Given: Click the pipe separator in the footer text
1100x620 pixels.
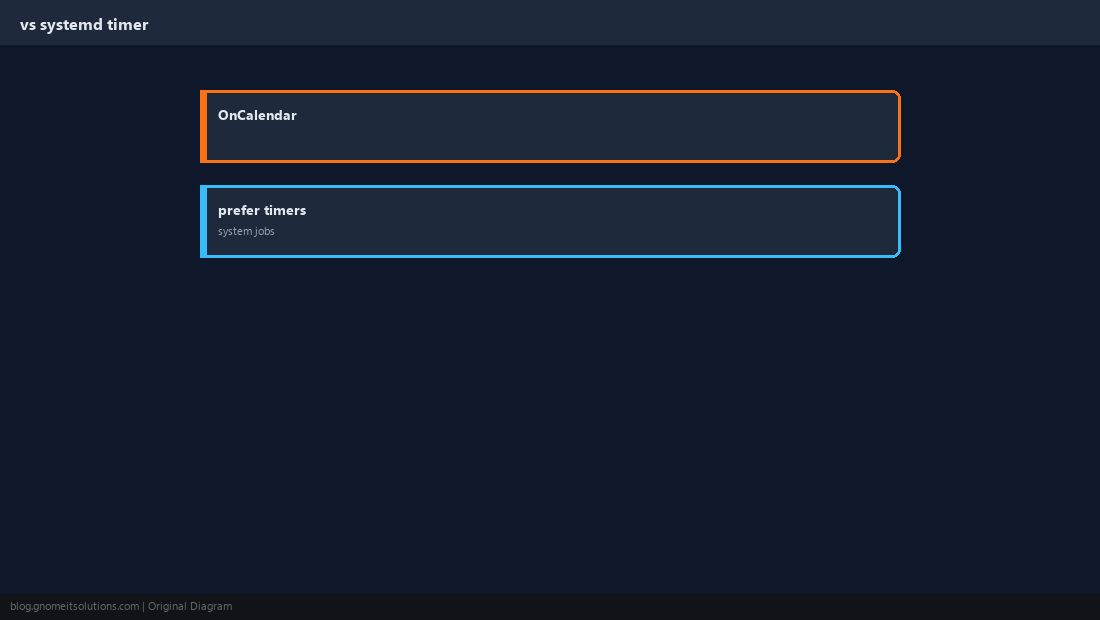Looking at the screenshot, I should coord(144,607).
